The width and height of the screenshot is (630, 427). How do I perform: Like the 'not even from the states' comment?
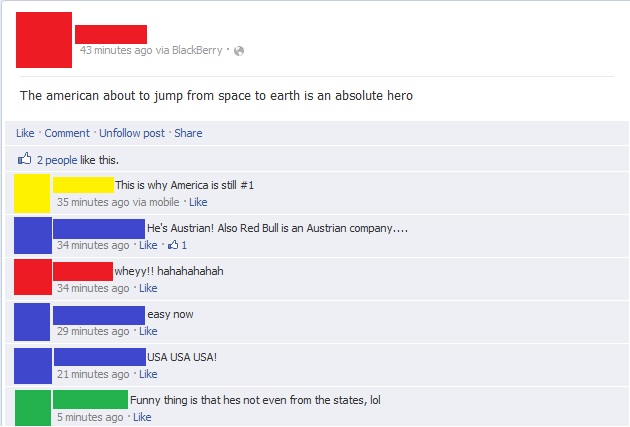pos(142,417)
